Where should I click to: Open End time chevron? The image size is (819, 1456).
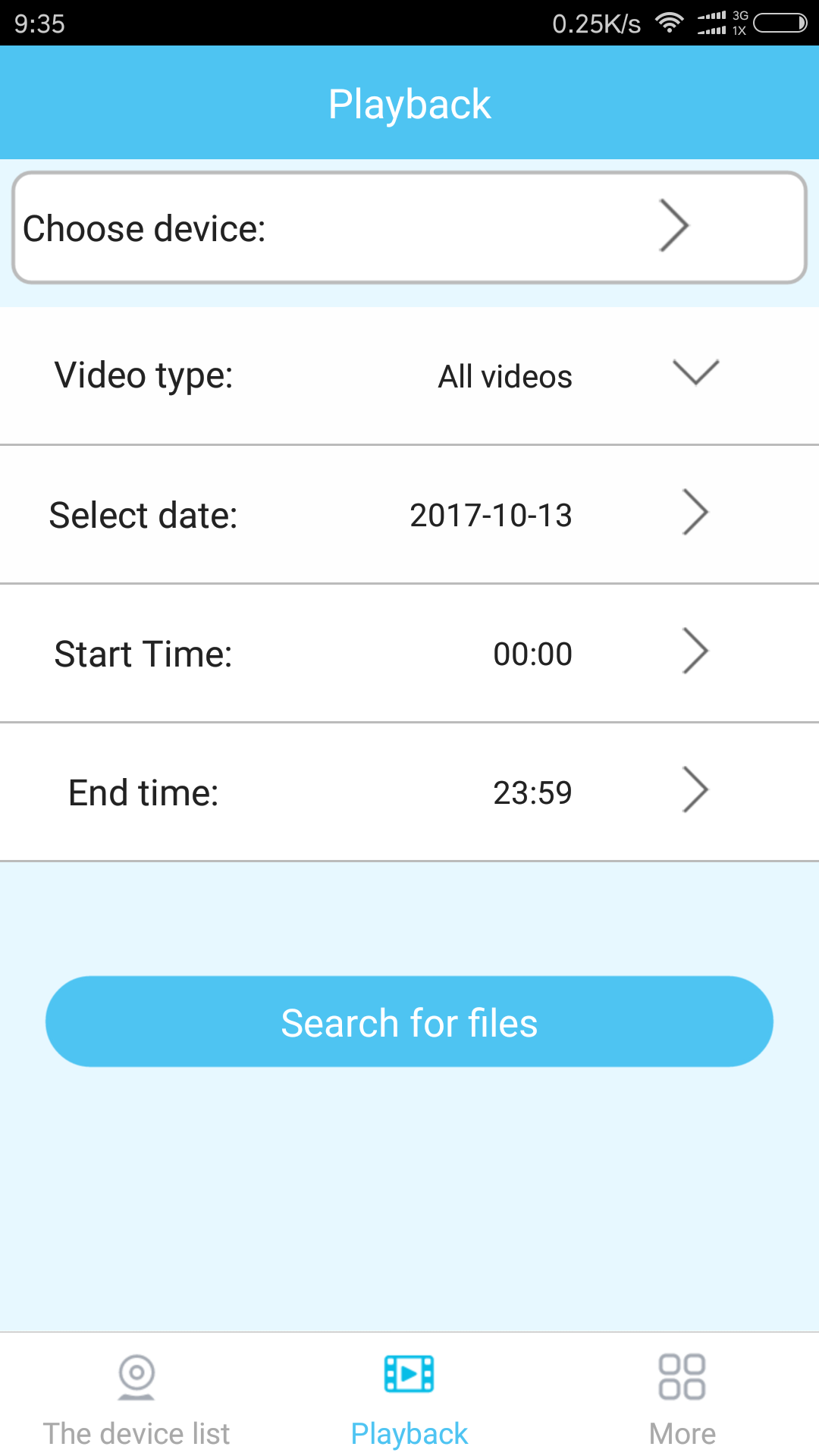tap(695, 790)
